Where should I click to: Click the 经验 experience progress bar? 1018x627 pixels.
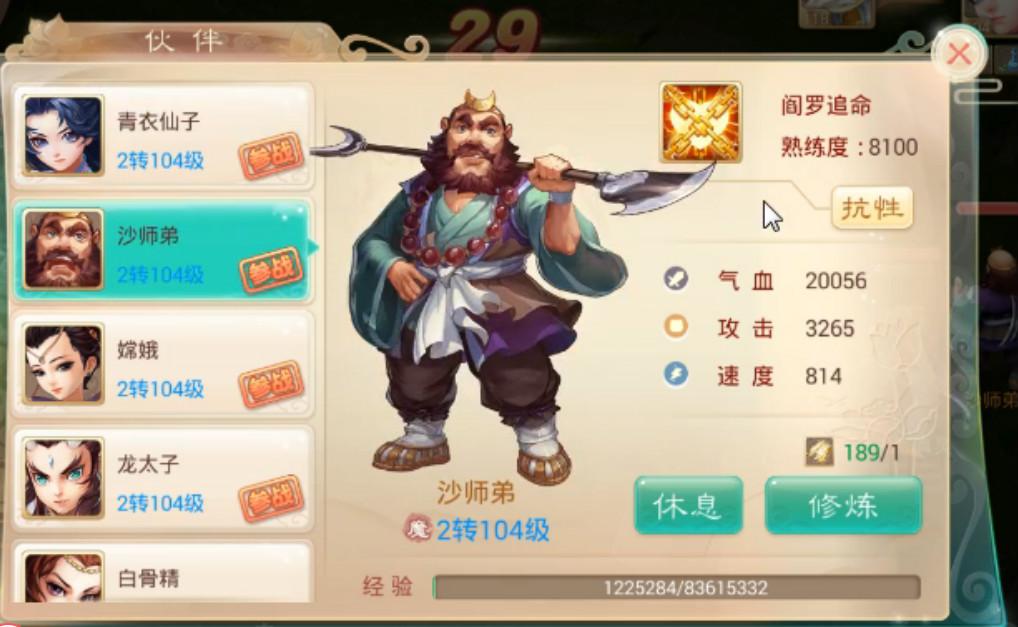677,587
